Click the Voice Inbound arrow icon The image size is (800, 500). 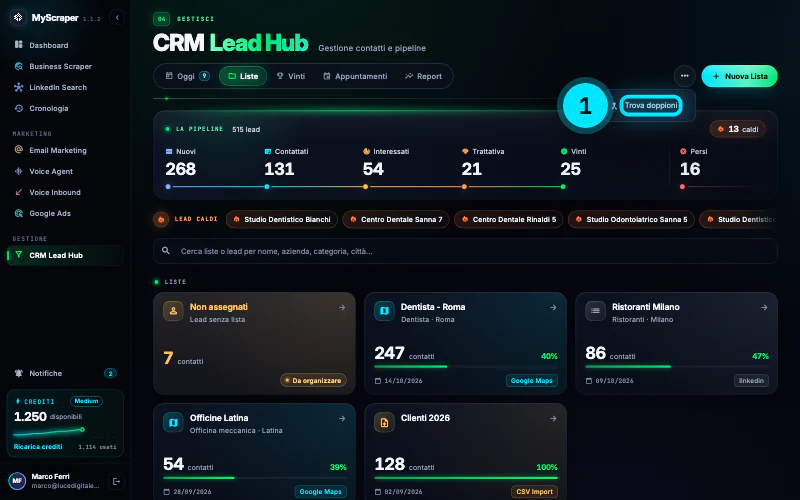pos(19,192)
